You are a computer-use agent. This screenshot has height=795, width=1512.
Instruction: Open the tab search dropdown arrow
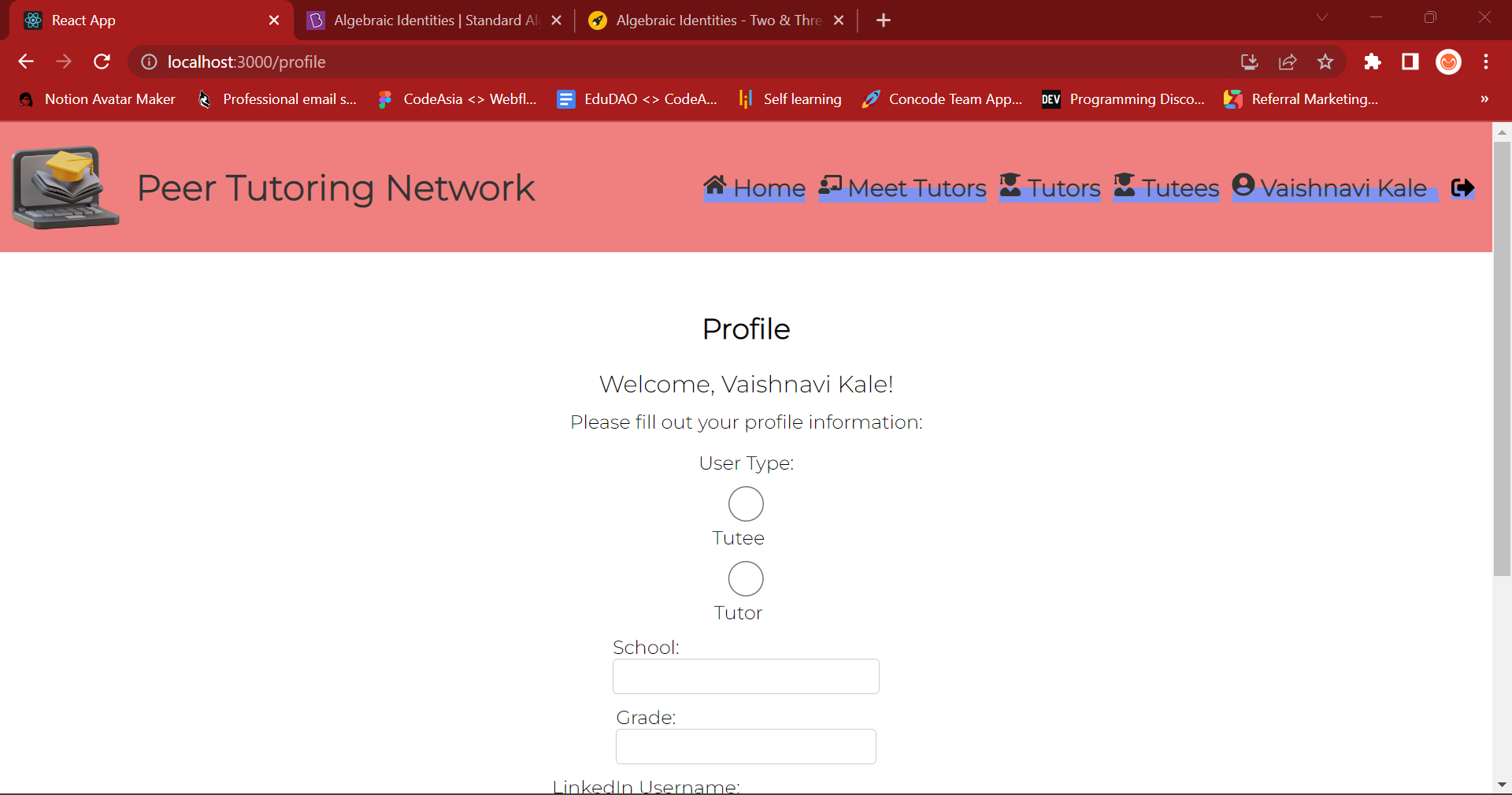1322,17
